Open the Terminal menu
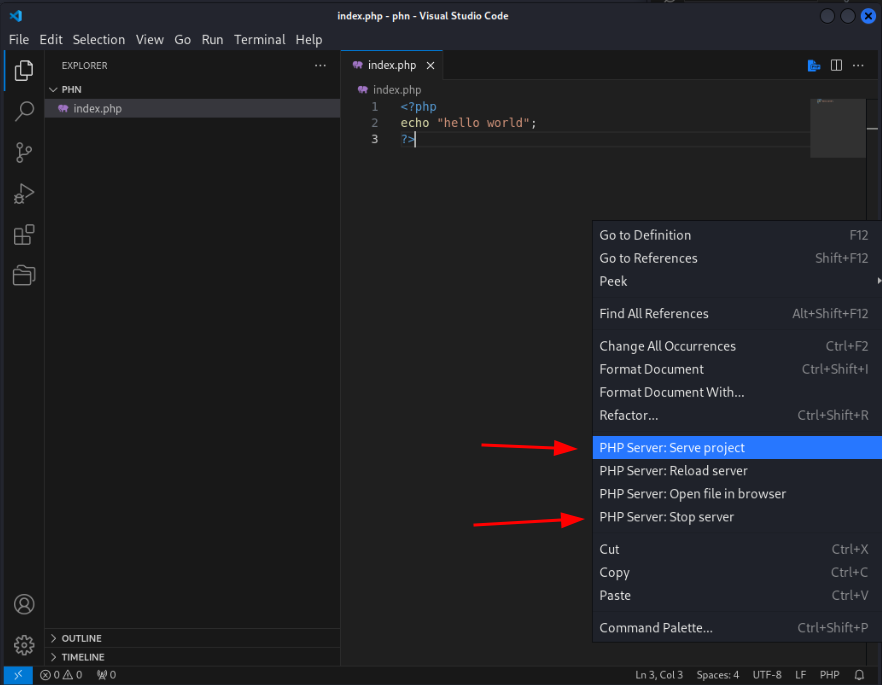This screenshot has height=685, width=882. [x=259, y=39]
